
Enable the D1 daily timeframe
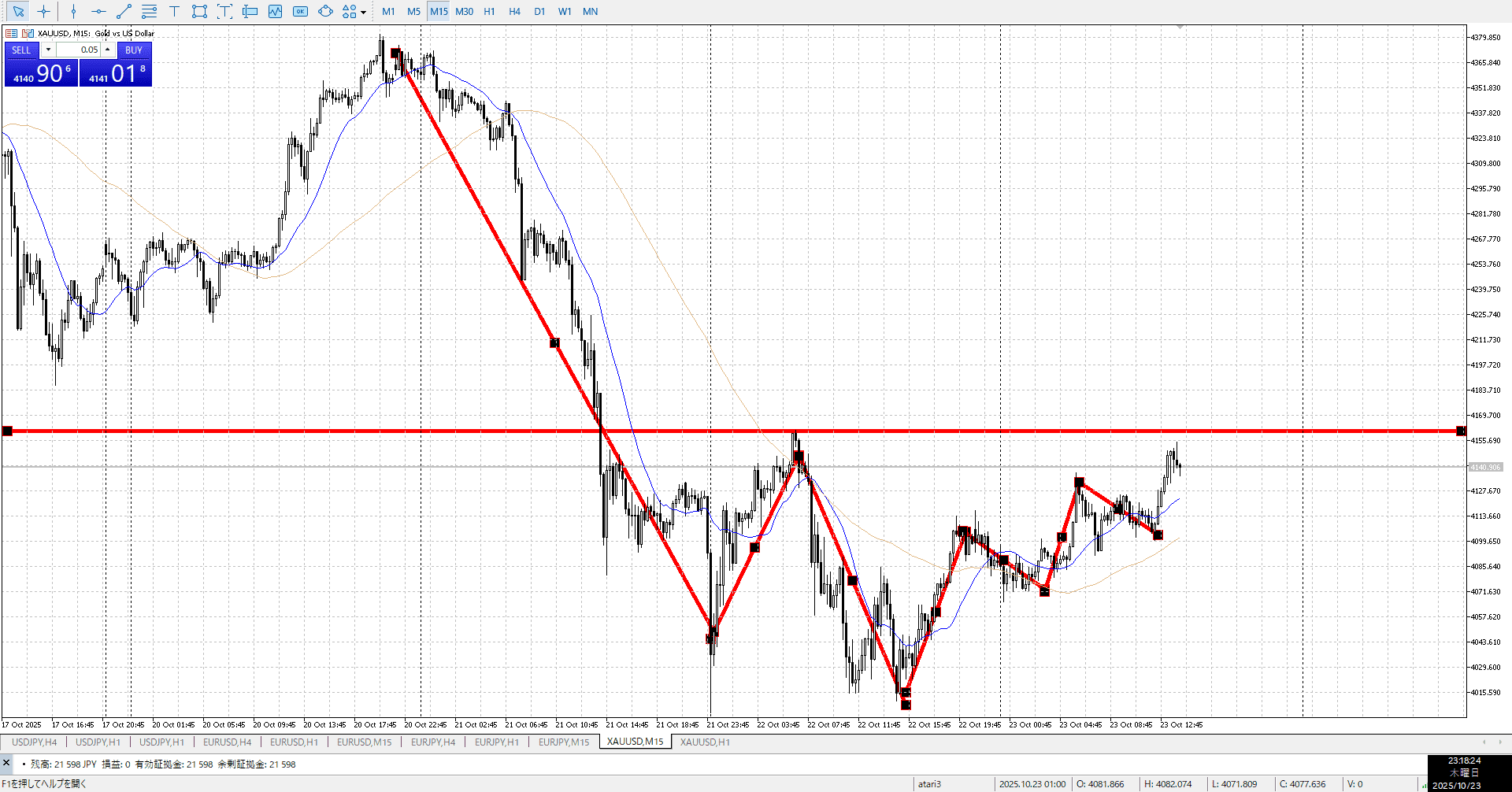click(539, 11)
